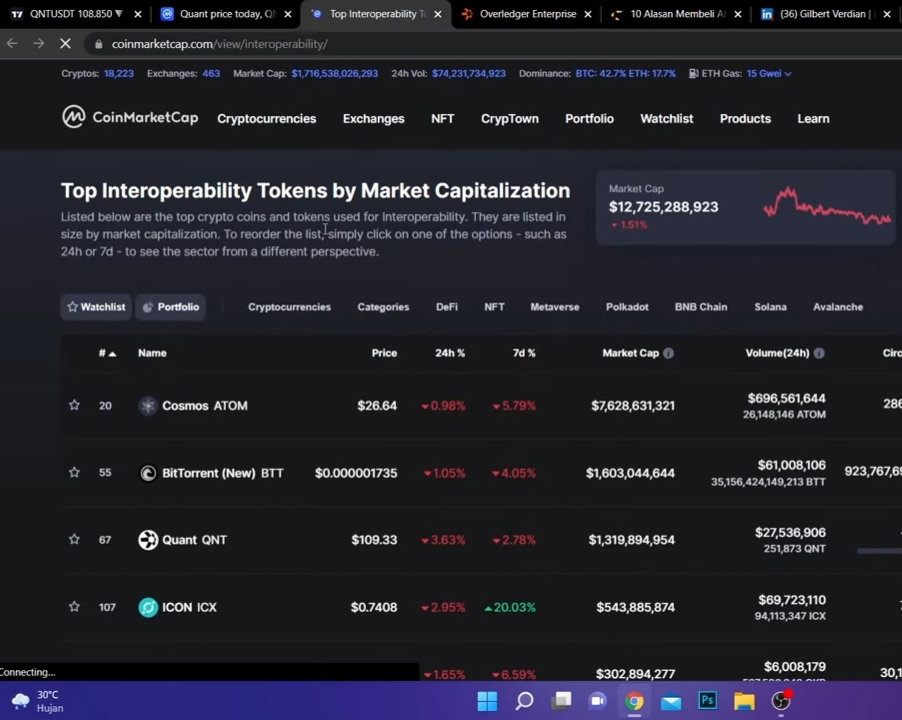Click the address bar URL
The width and height of the screenshot is (902, 720).
(219, 44)
